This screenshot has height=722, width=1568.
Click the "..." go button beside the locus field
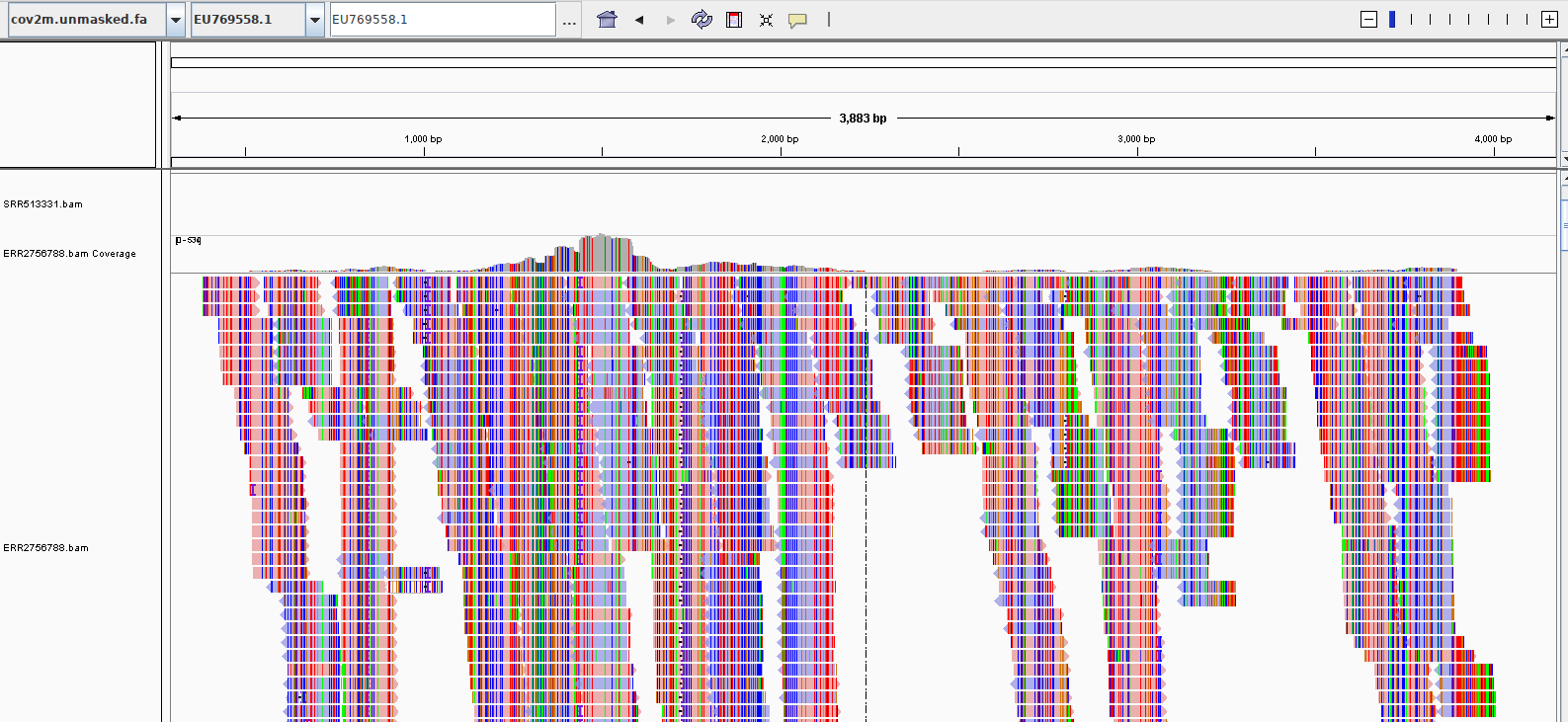click(569, 20)
